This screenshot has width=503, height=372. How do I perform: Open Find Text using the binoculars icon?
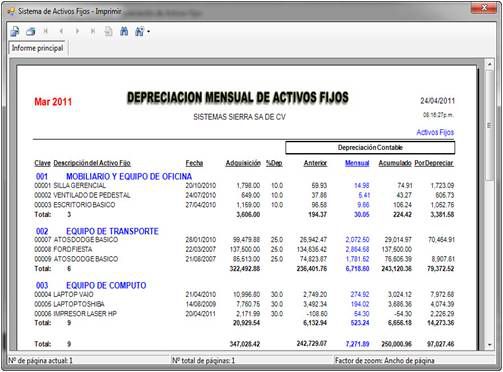coord(124,31)
